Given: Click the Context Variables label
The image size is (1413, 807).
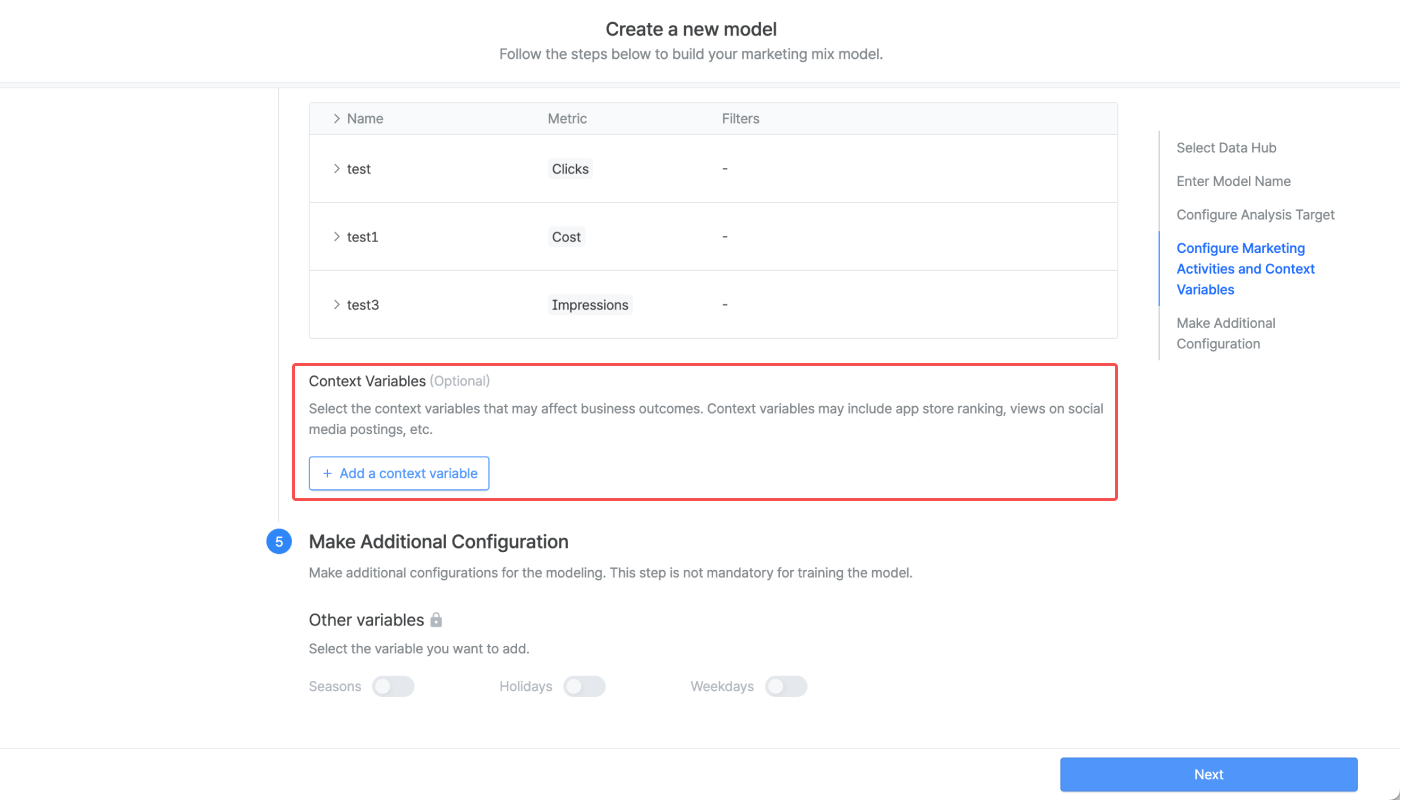Looking at the screenshot, I should pyautogui.click(x=367, y=381).
